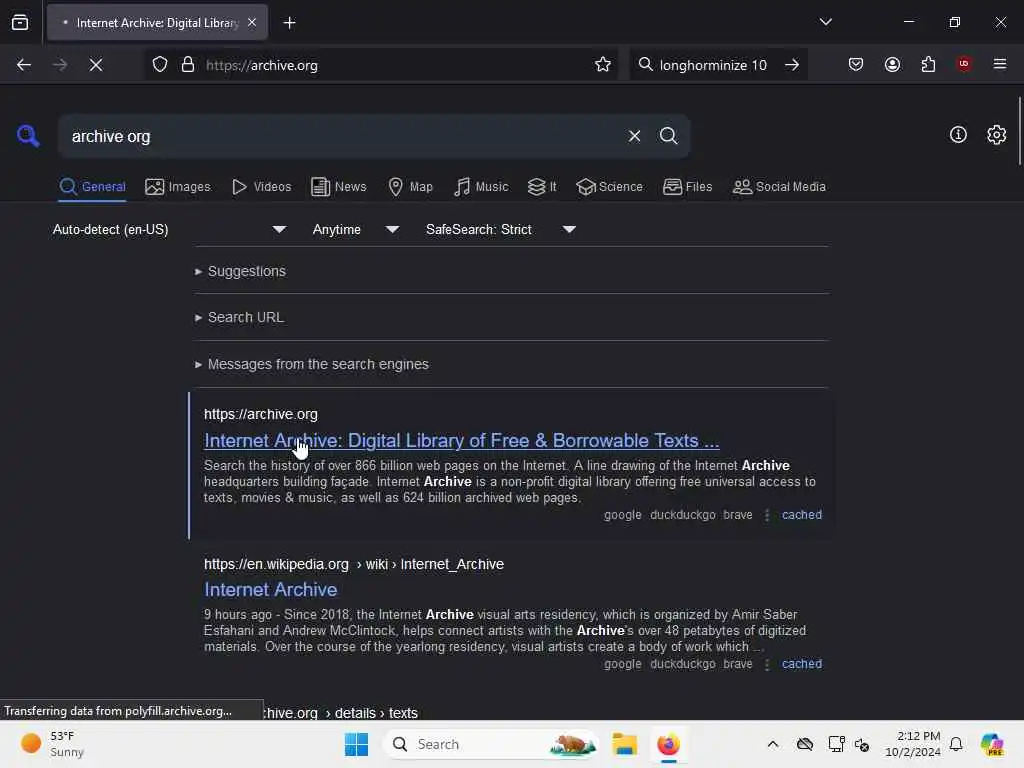1024x768 pixels.
Task: Open the preferences gear icon
Action: click(996, 135)
